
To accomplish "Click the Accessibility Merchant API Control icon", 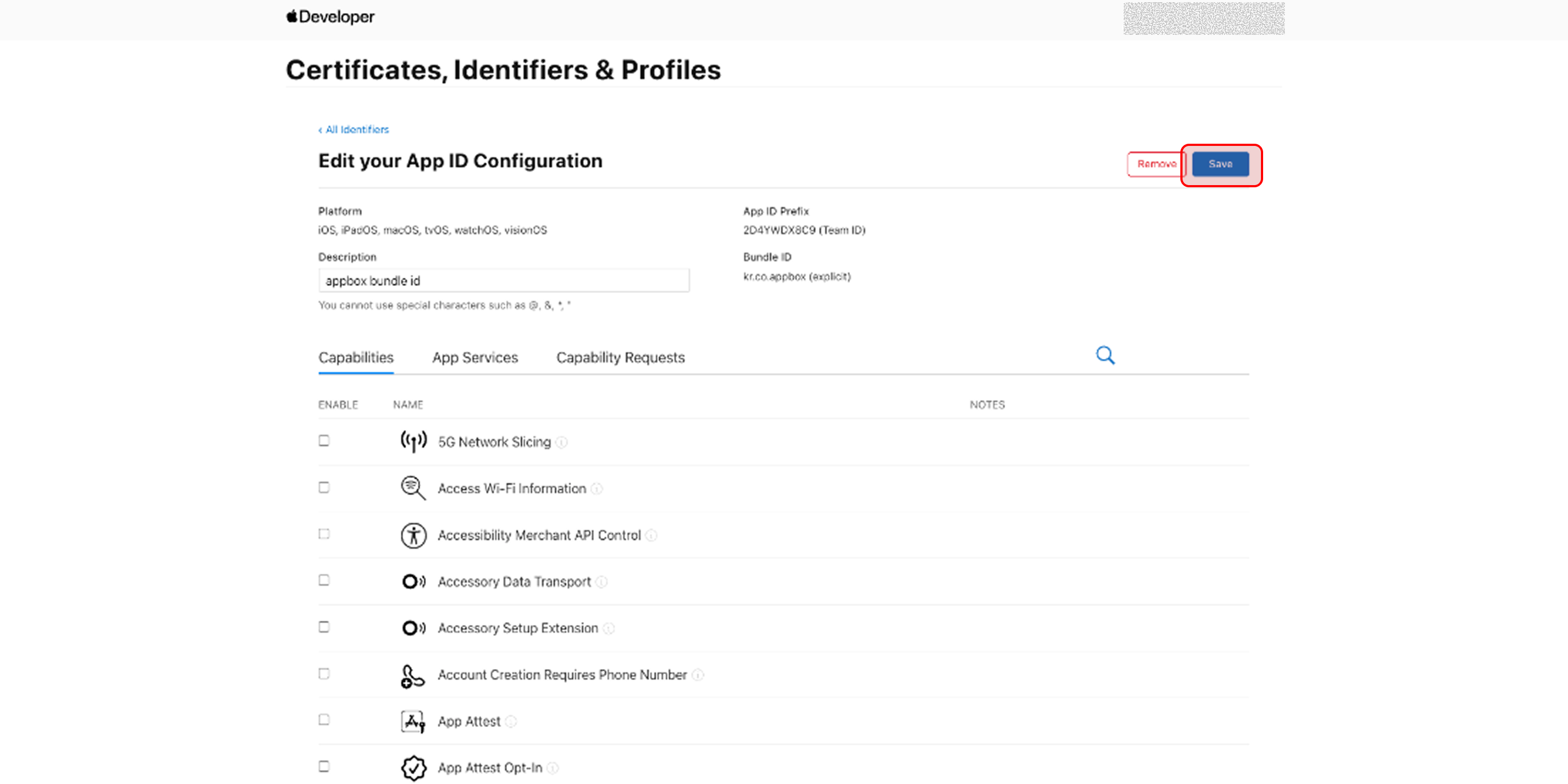I will pyautogui.click(x=413, y=536).
